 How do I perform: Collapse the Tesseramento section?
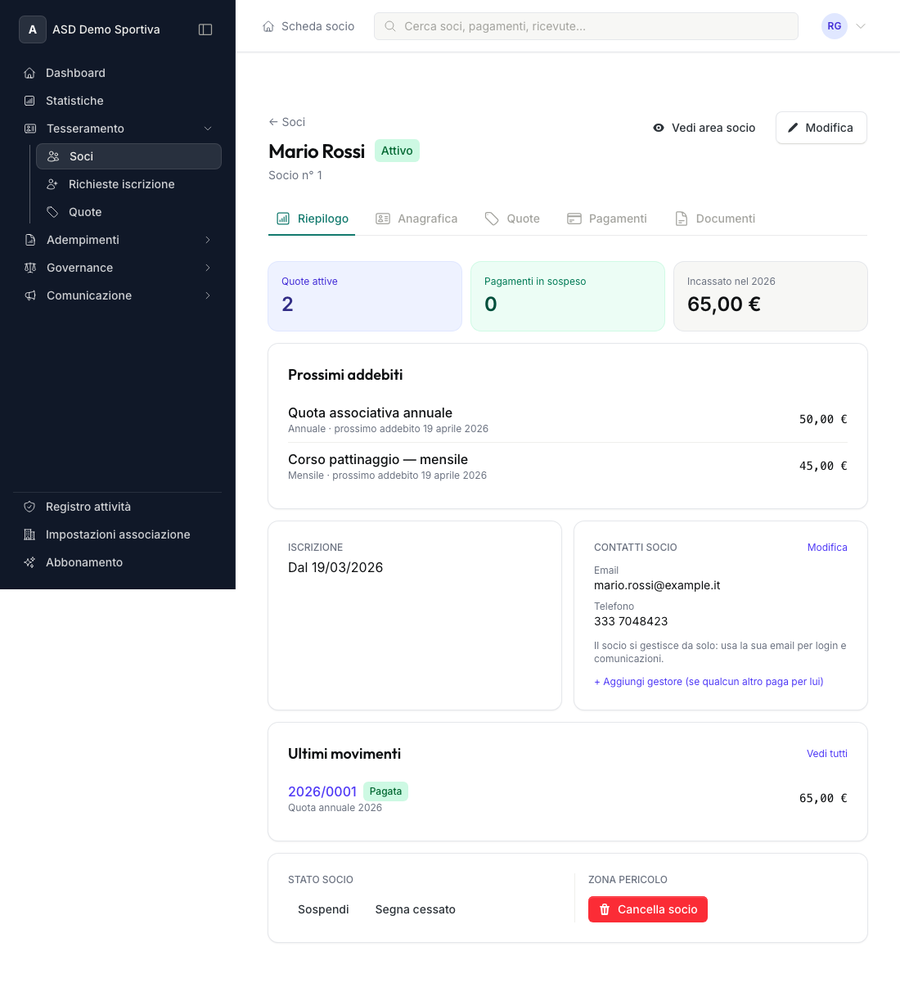click(x=208, y=129)
